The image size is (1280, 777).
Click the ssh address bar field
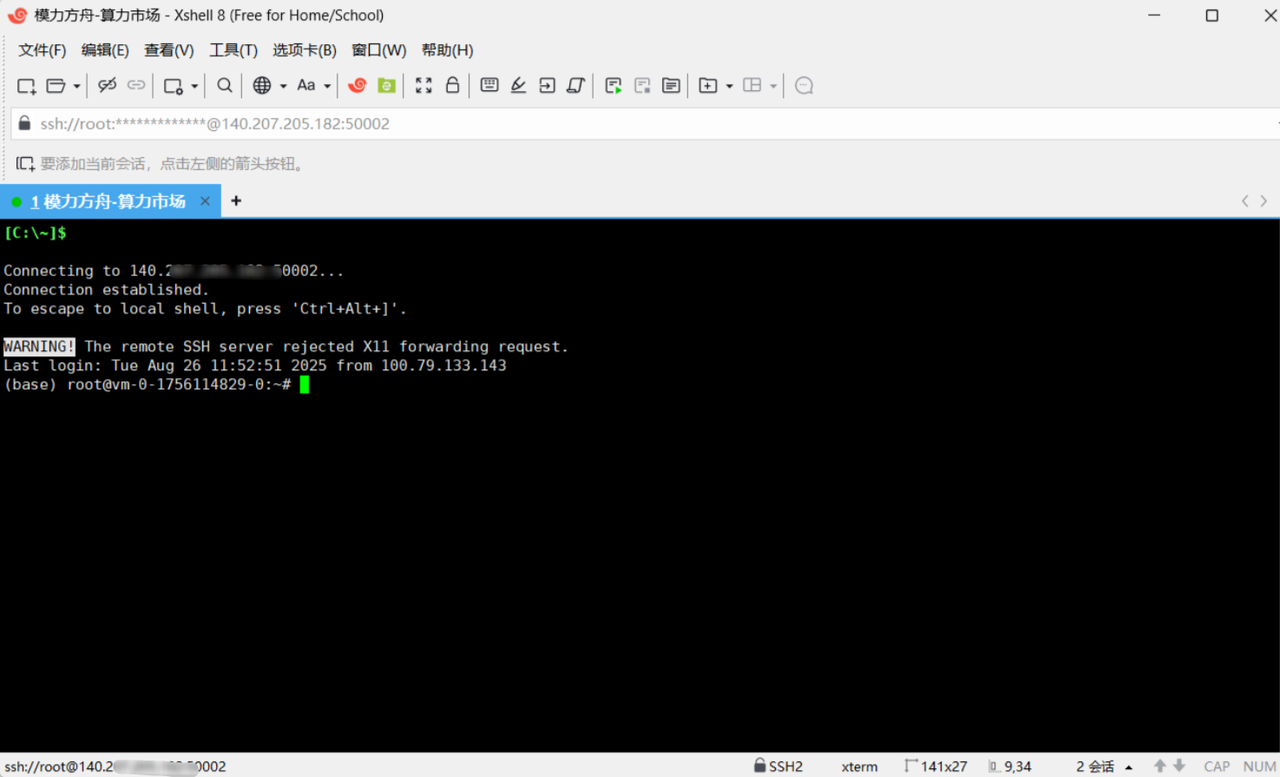coord(640,124)
